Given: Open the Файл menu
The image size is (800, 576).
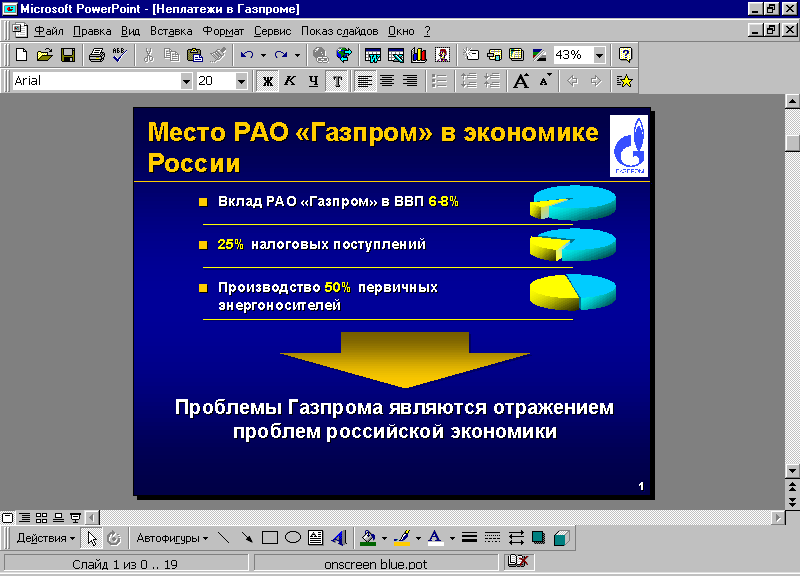Looking at the screenshot, I should tap(48, 31).
